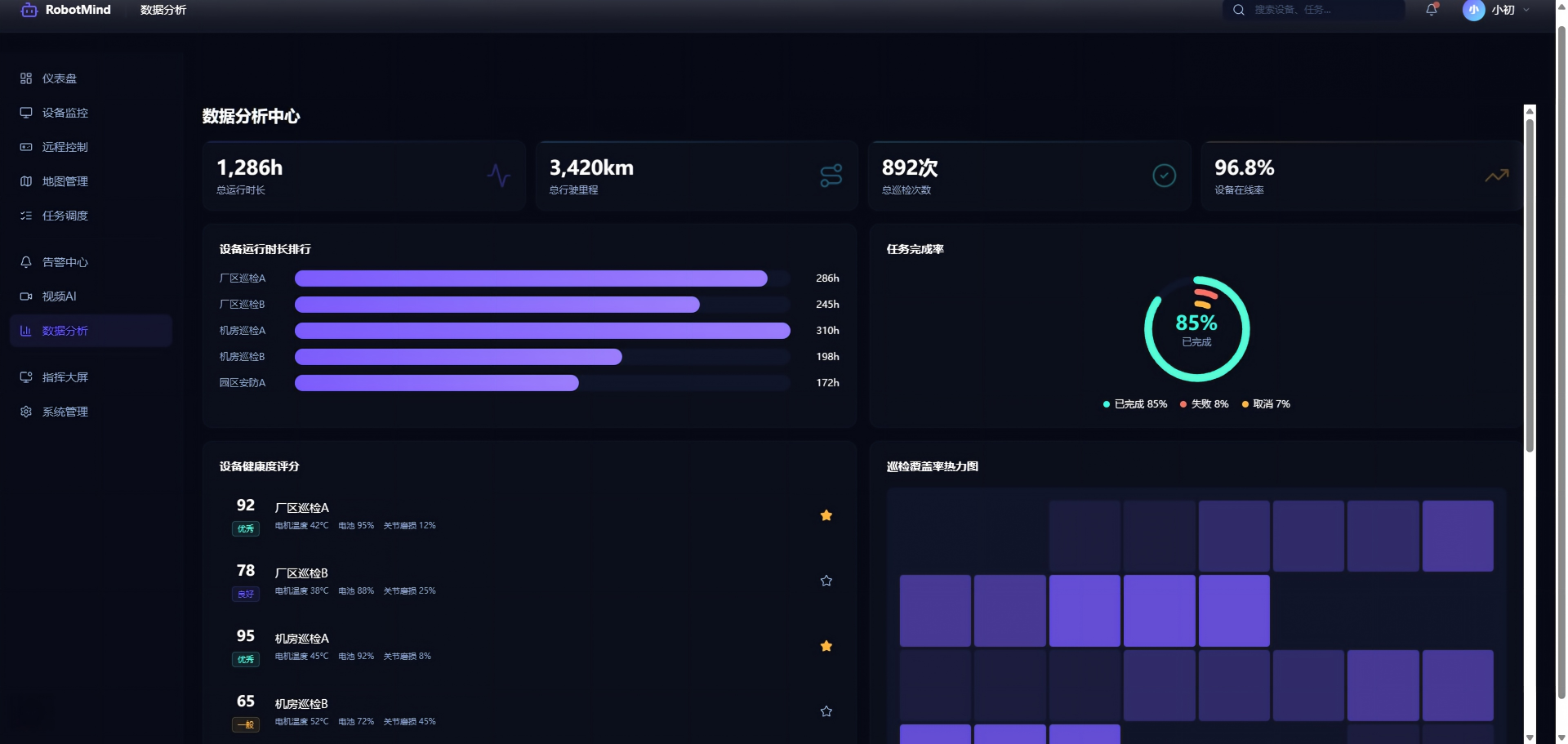Focus the 搜索设备、任务 search field
The image size is (1568, 744).
click(1313, 10)
